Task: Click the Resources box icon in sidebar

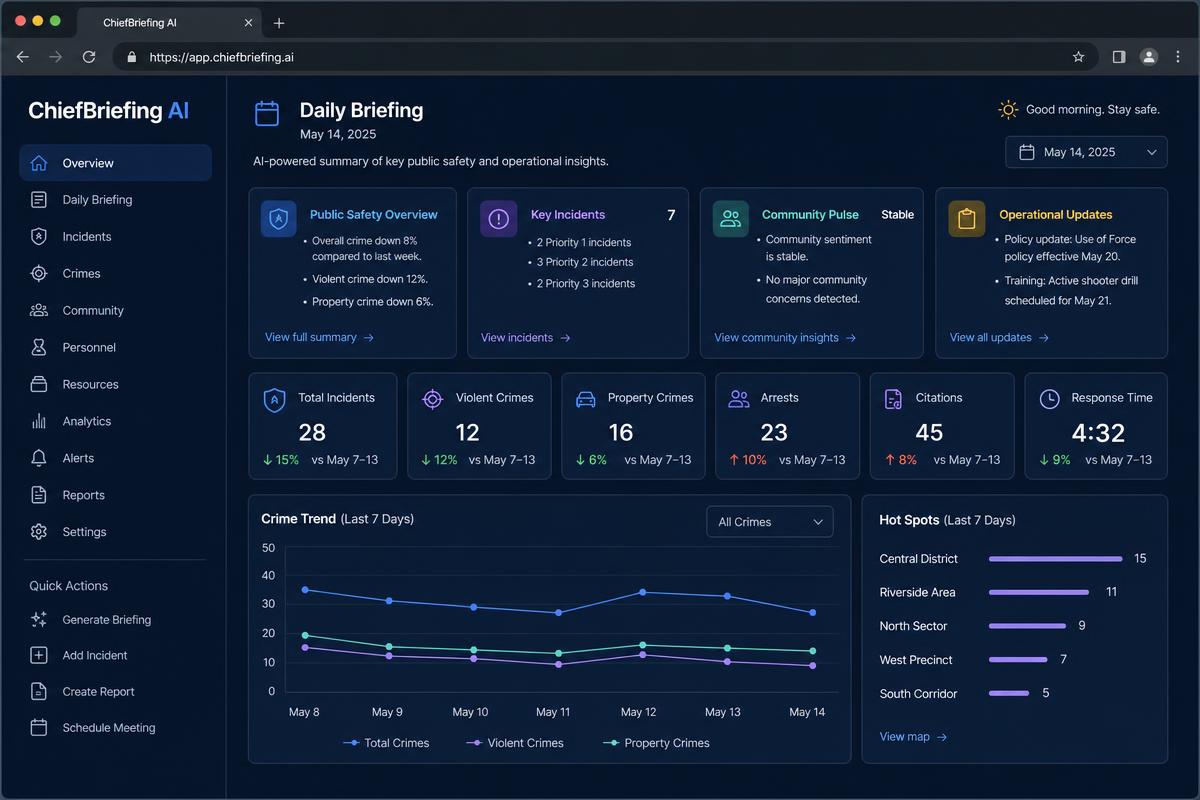Action: [39, 384]
